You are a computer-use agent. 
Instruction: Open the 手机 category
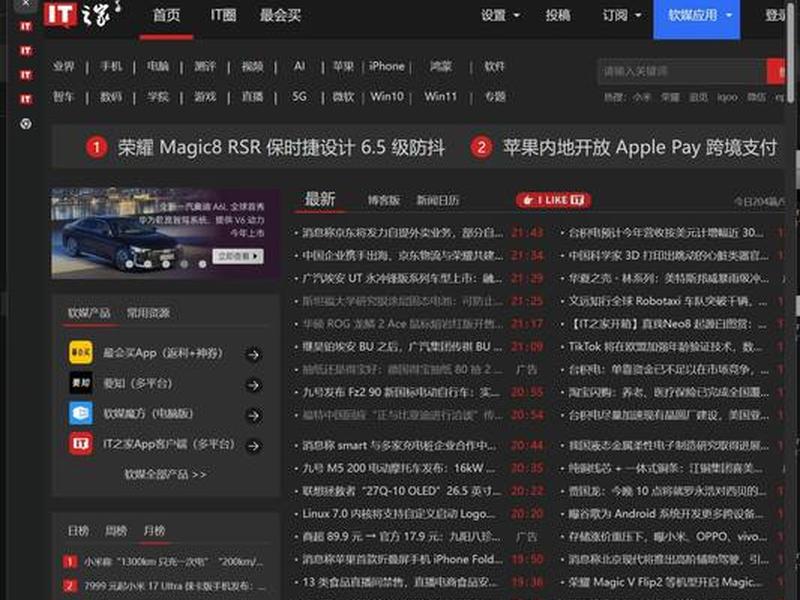(x=111, y=66)
